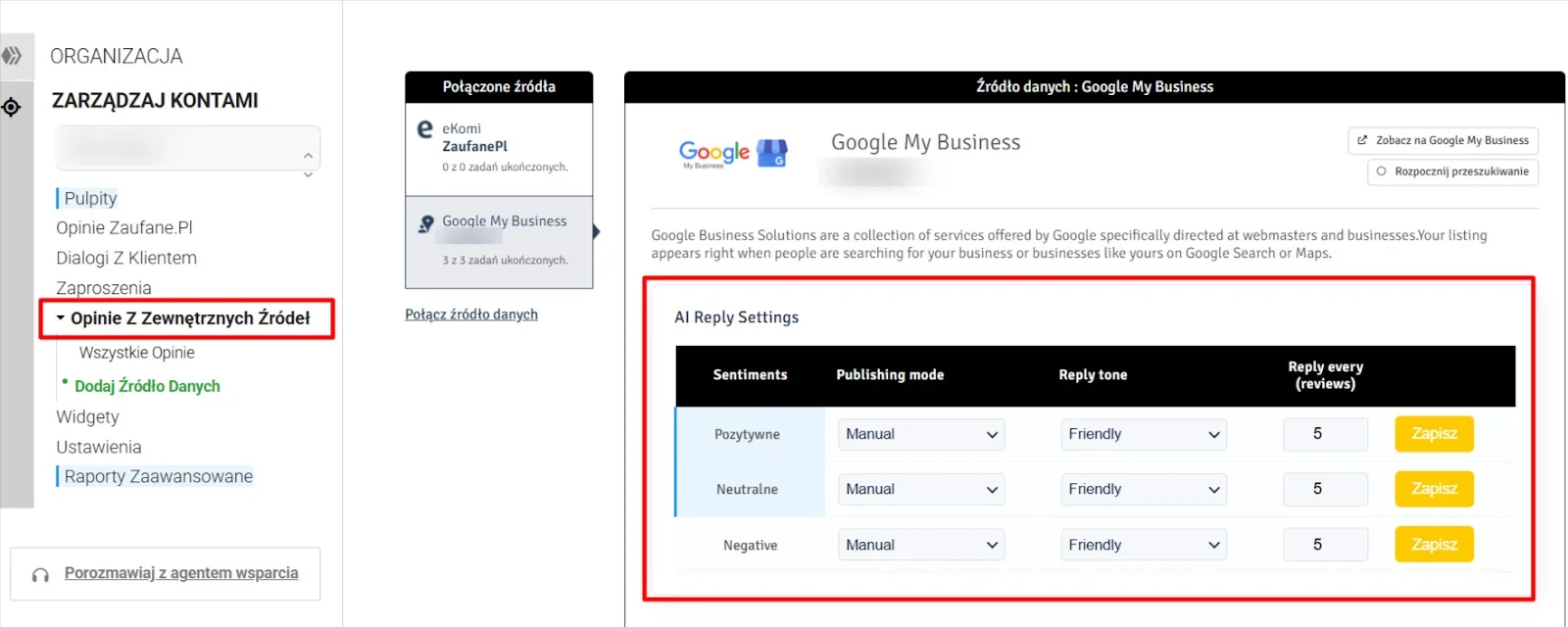Image resolution: width=1568 pixels, height=627 pixels.
Task: Collapse Opinie Z Zewnętrznych Źródeł section
Action: point(61,318)
